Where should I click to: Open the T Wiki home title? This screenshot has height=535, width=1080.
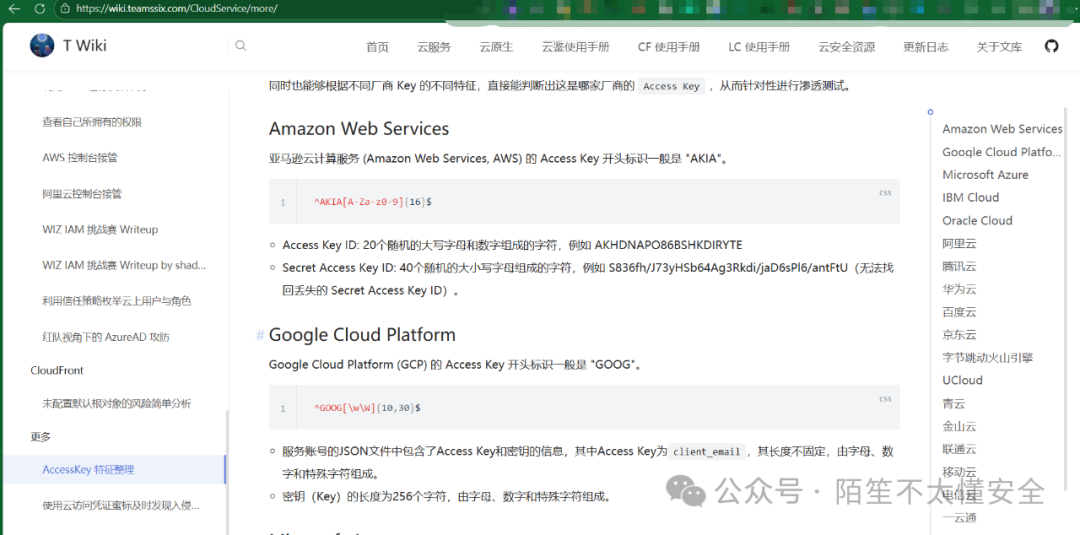point(85,46)
